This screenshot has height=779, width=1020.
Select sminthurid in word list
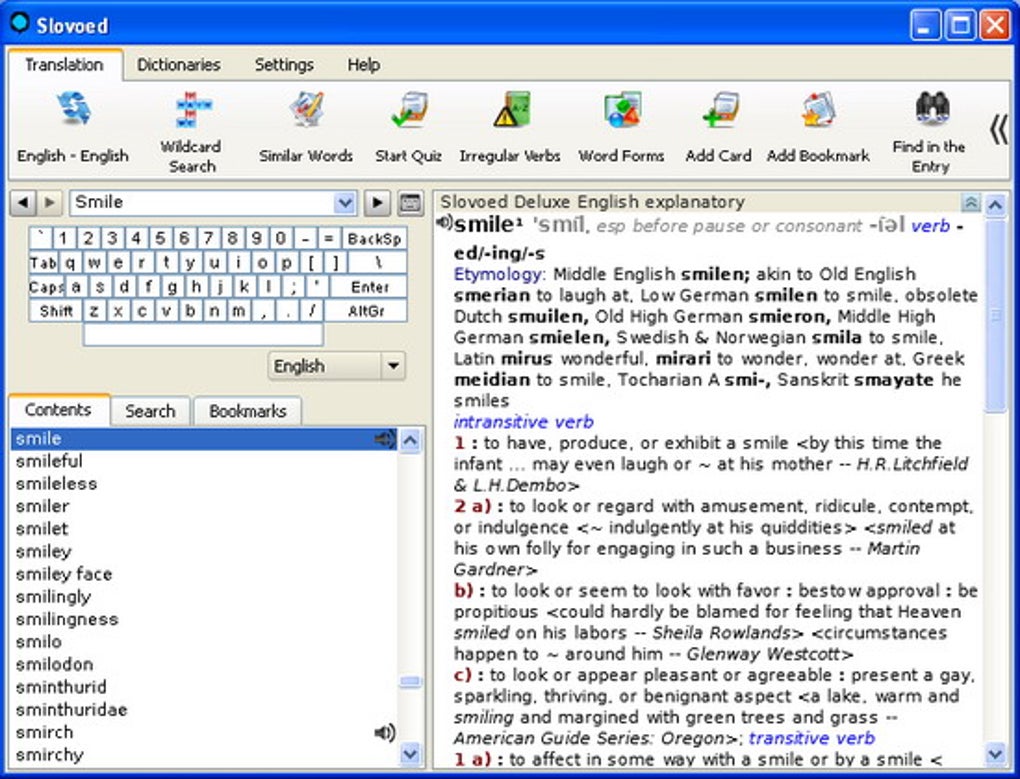(204, 687)
